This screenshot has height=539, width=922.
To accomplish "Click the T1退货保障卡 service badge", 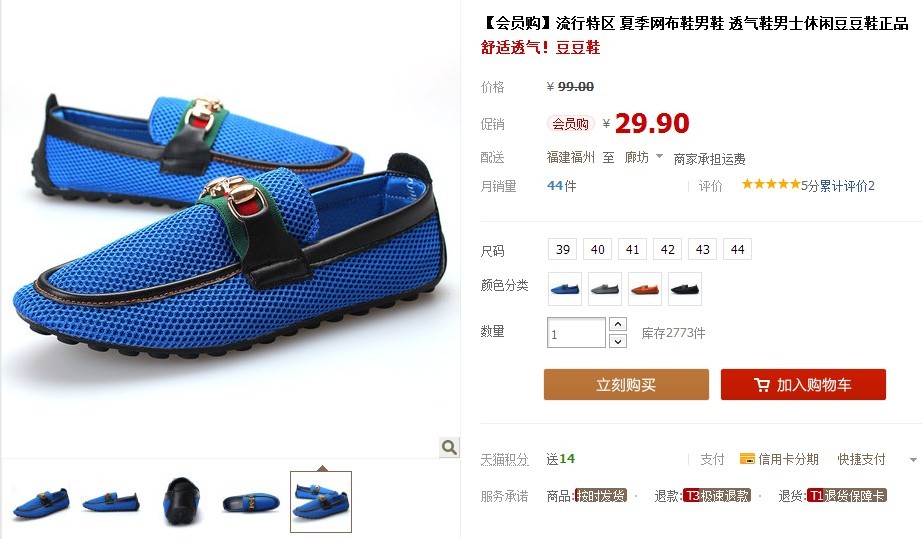I will point(846,496).
